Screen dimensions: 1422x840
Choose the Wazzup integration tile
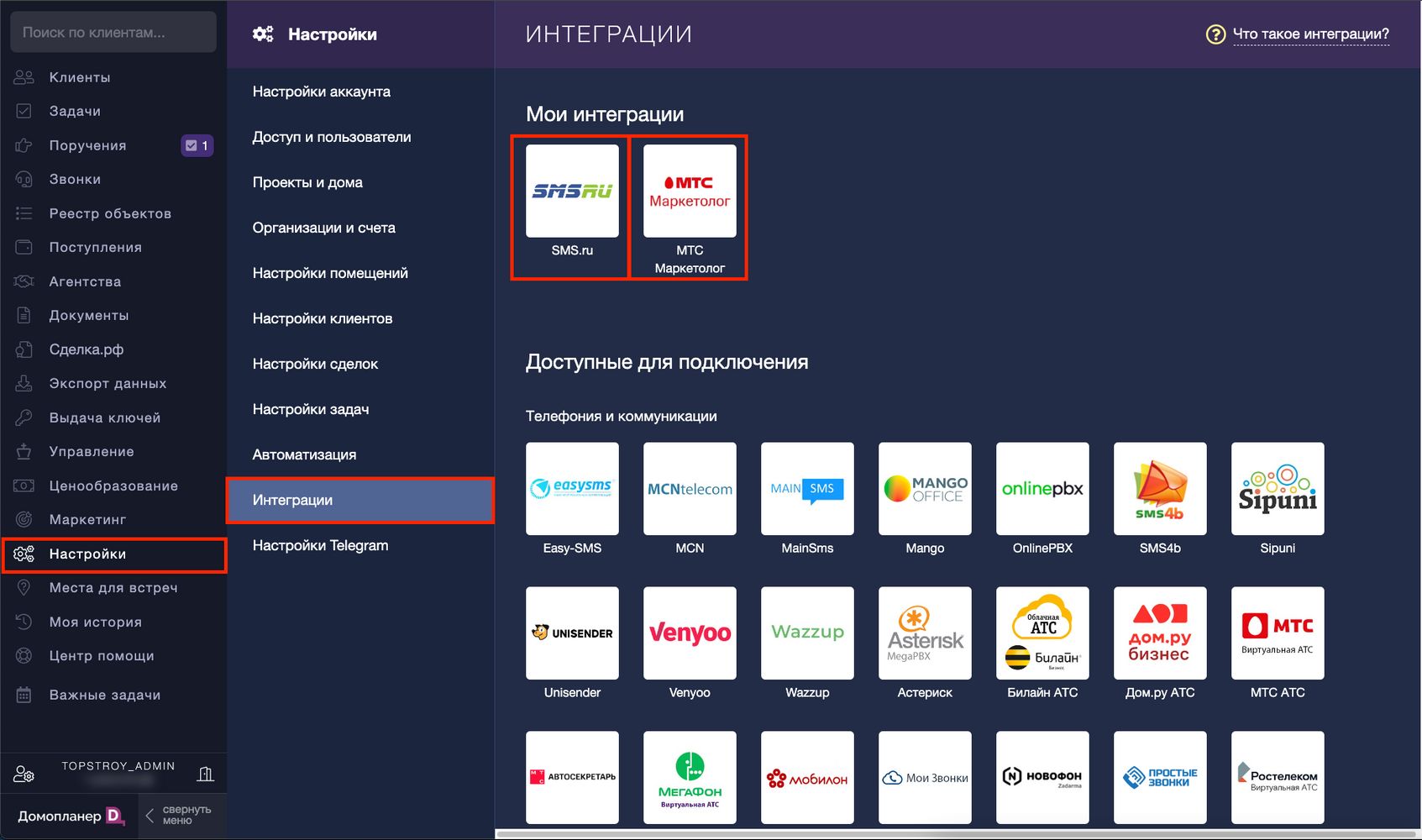[807, 633]
